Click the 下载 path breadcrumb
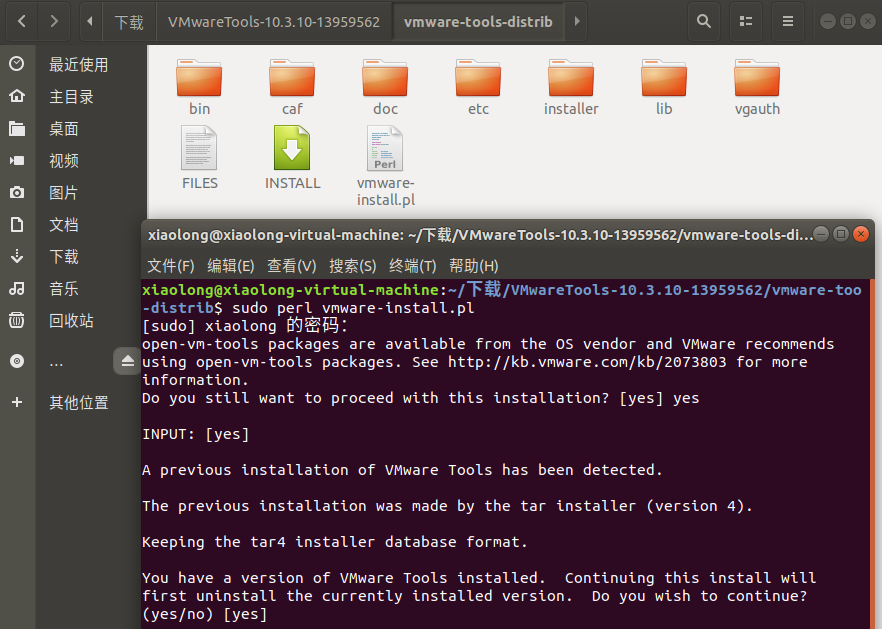 129,22
